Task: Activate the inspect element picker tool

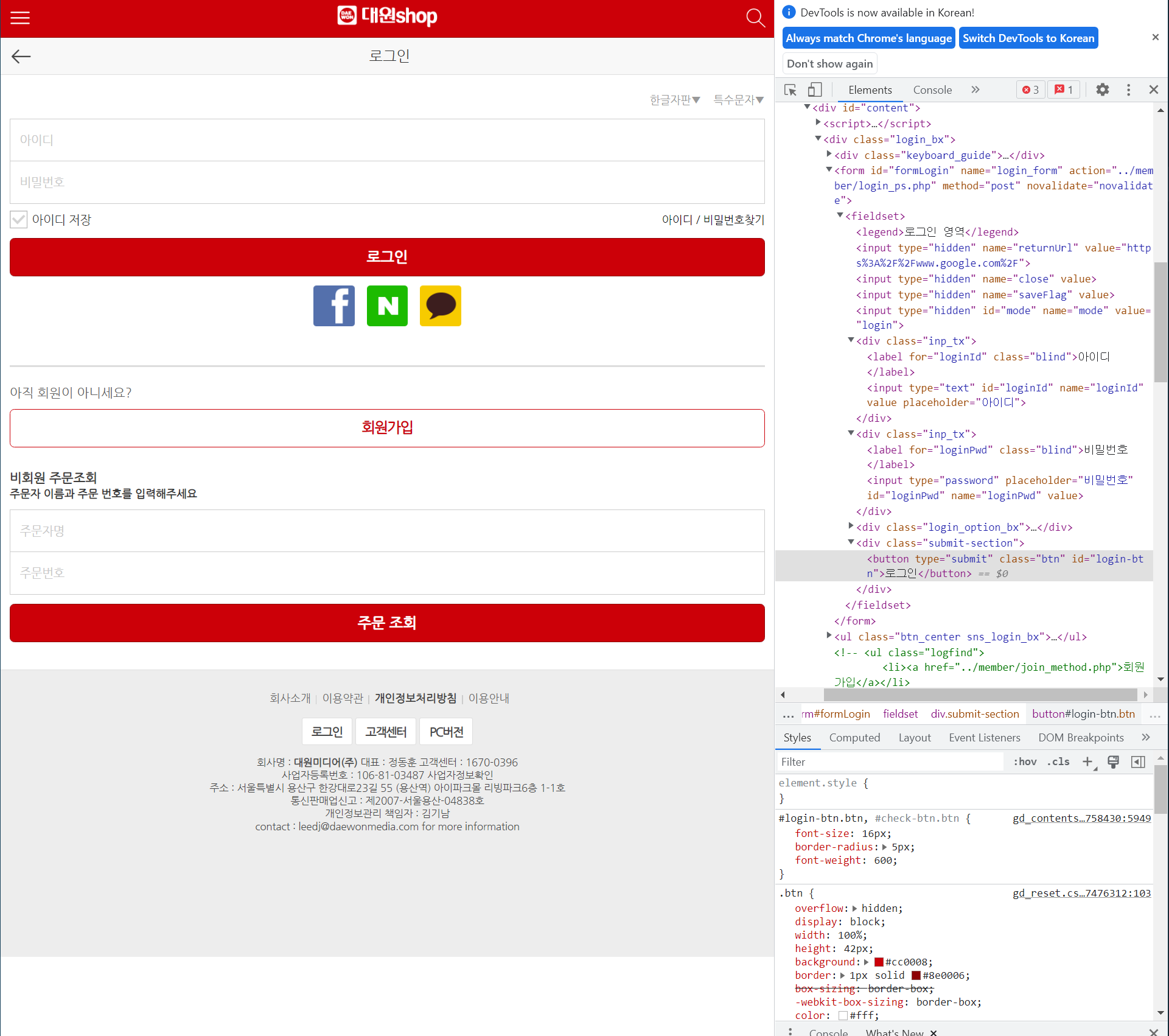Action: click(790, 89)
